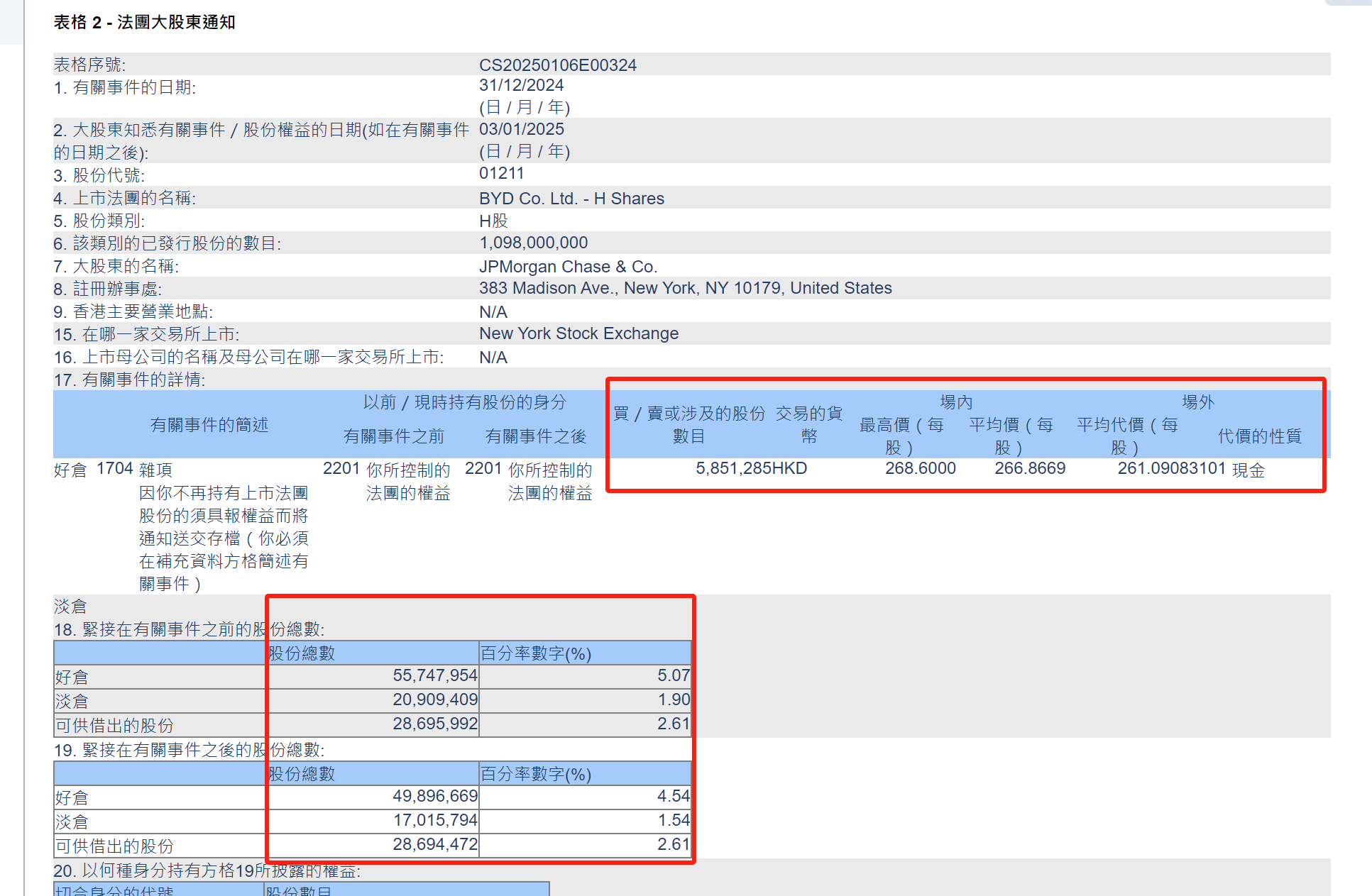Viewport: 1372px width, 896px height.
Task: Select the awareness date 03/01/2025
Action: click(x=522, y=129)
